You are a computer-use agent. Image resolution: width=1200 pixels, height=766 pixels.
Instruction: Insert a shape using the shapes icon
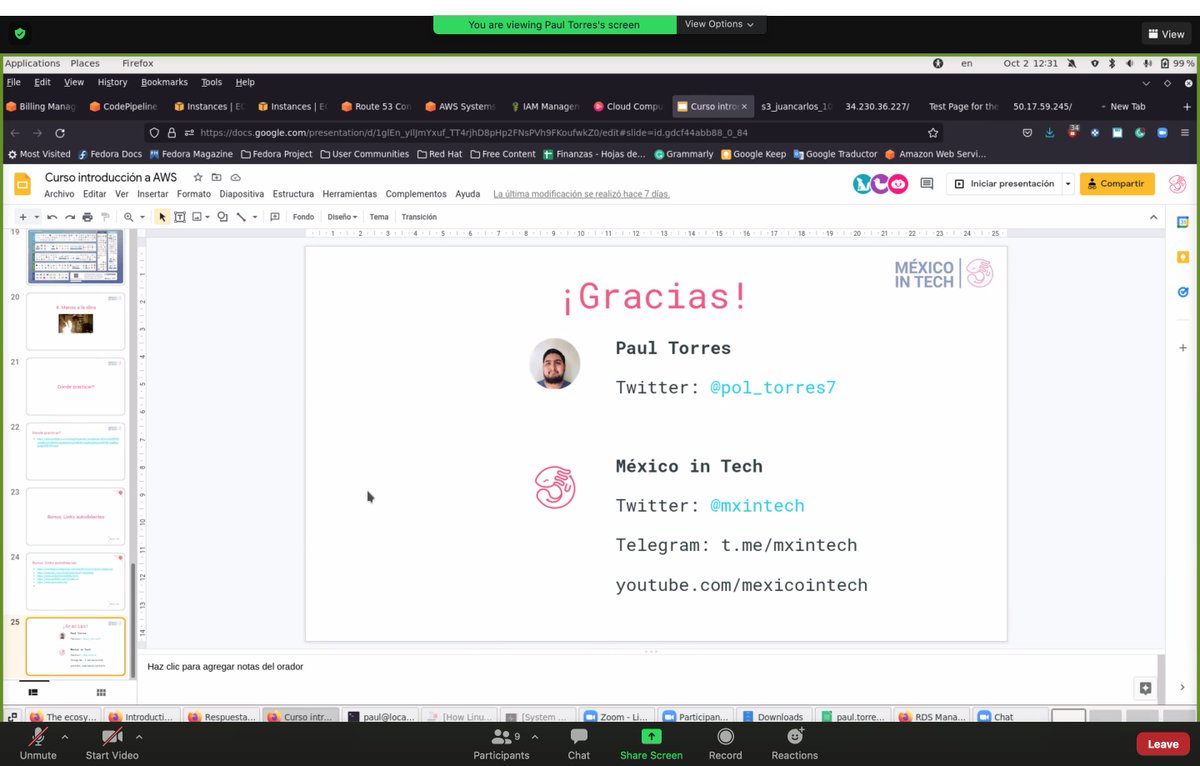pos(222,217)
